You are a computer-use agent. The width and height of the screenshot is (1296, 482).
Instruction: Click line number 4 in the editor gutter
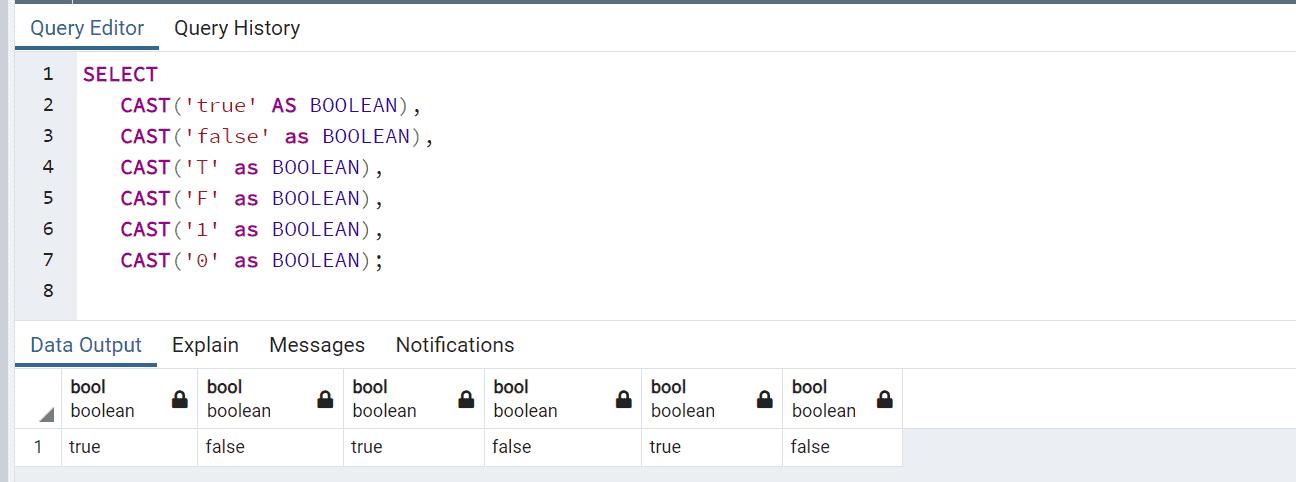click(47, 167)
